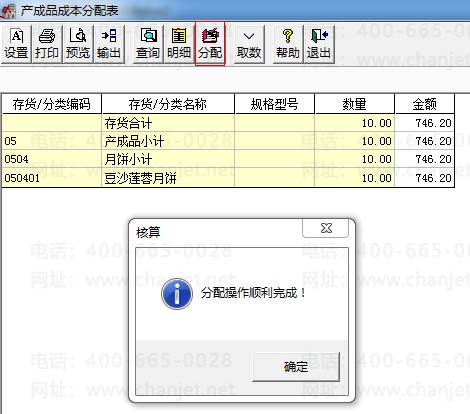
Task: Click 金额 value in 存货合计 row
Action: point(425,123)
